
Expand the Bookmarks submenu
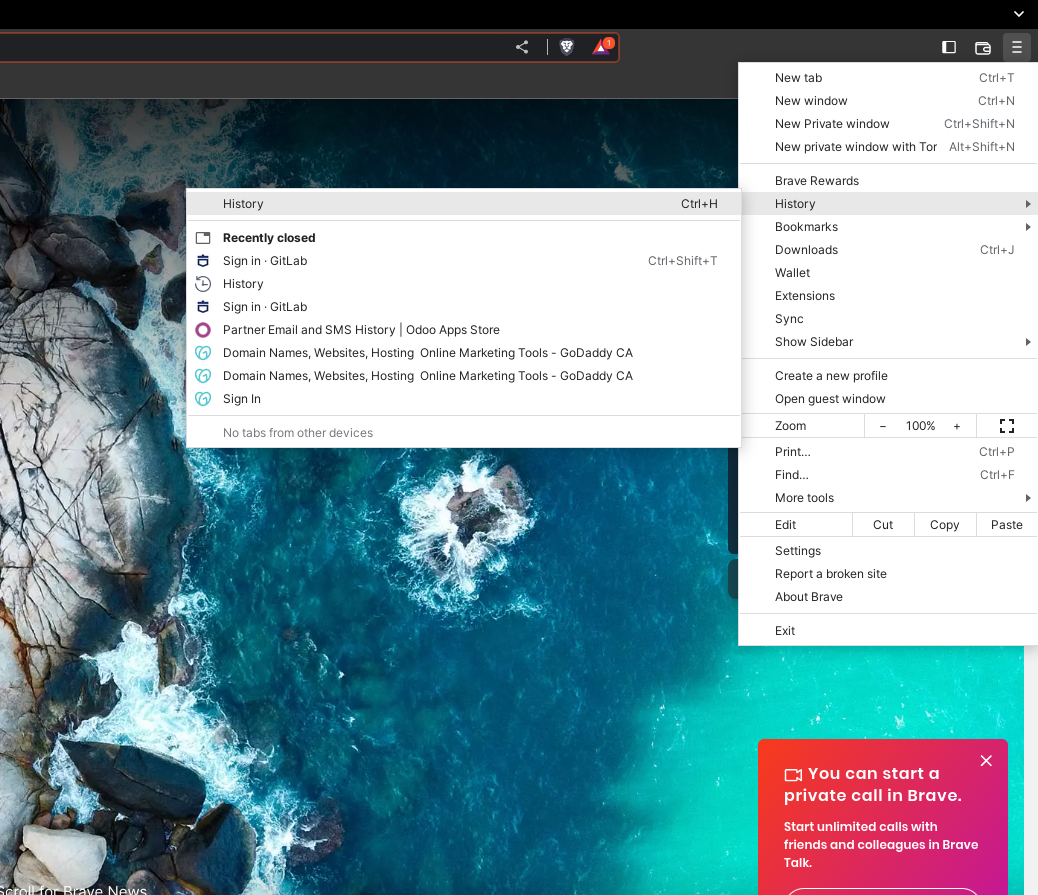pyautogui.click(x=888, y=227)
